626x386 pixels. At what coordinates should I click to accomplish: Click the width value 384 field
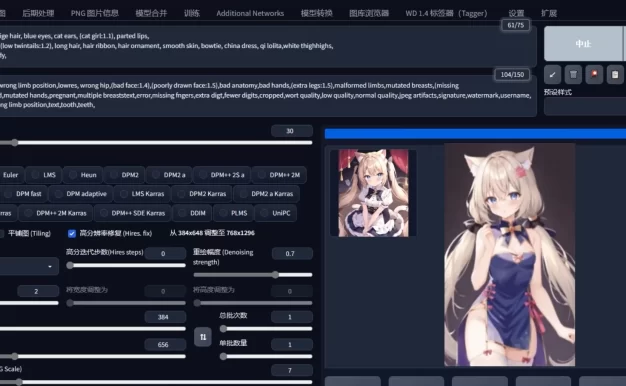(x=165, y=317)
